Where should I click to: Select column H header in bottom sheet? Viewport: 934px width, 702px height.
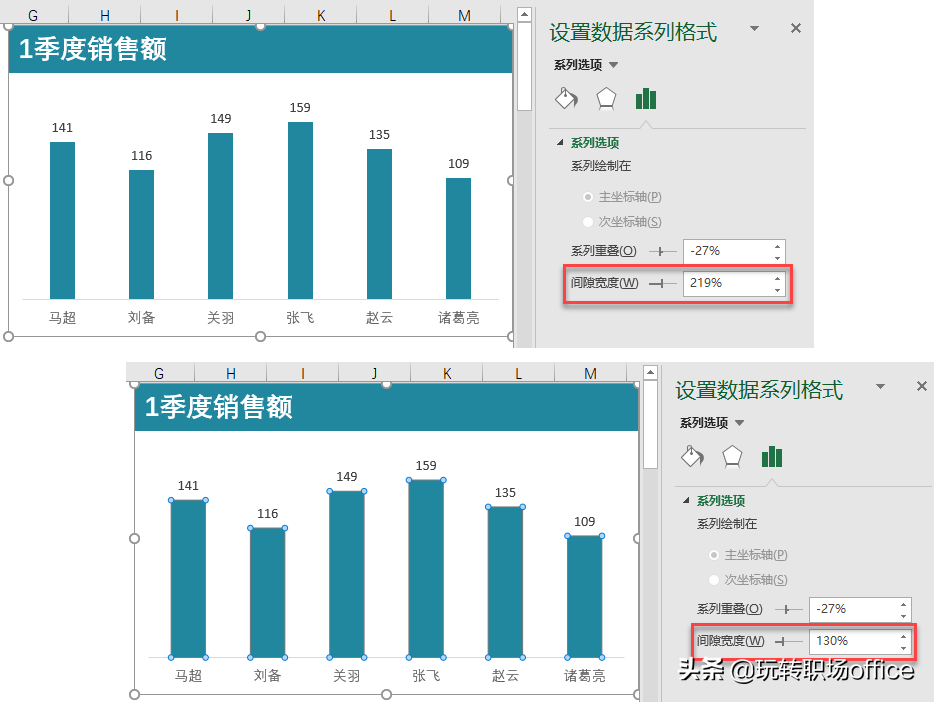coord(231,373)
